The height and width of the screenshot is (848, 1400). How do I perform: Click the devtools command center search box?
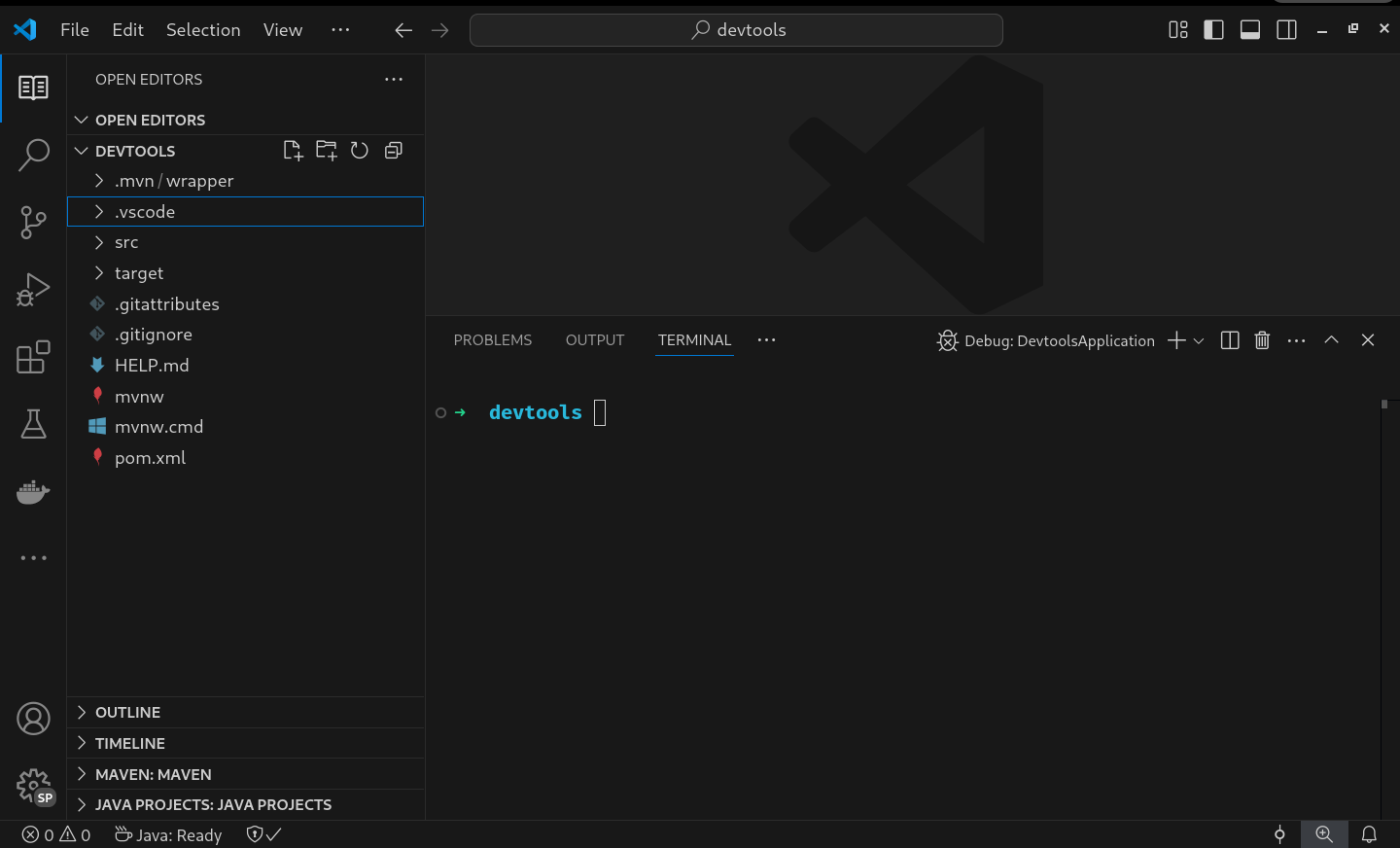[x=736, y=30]
